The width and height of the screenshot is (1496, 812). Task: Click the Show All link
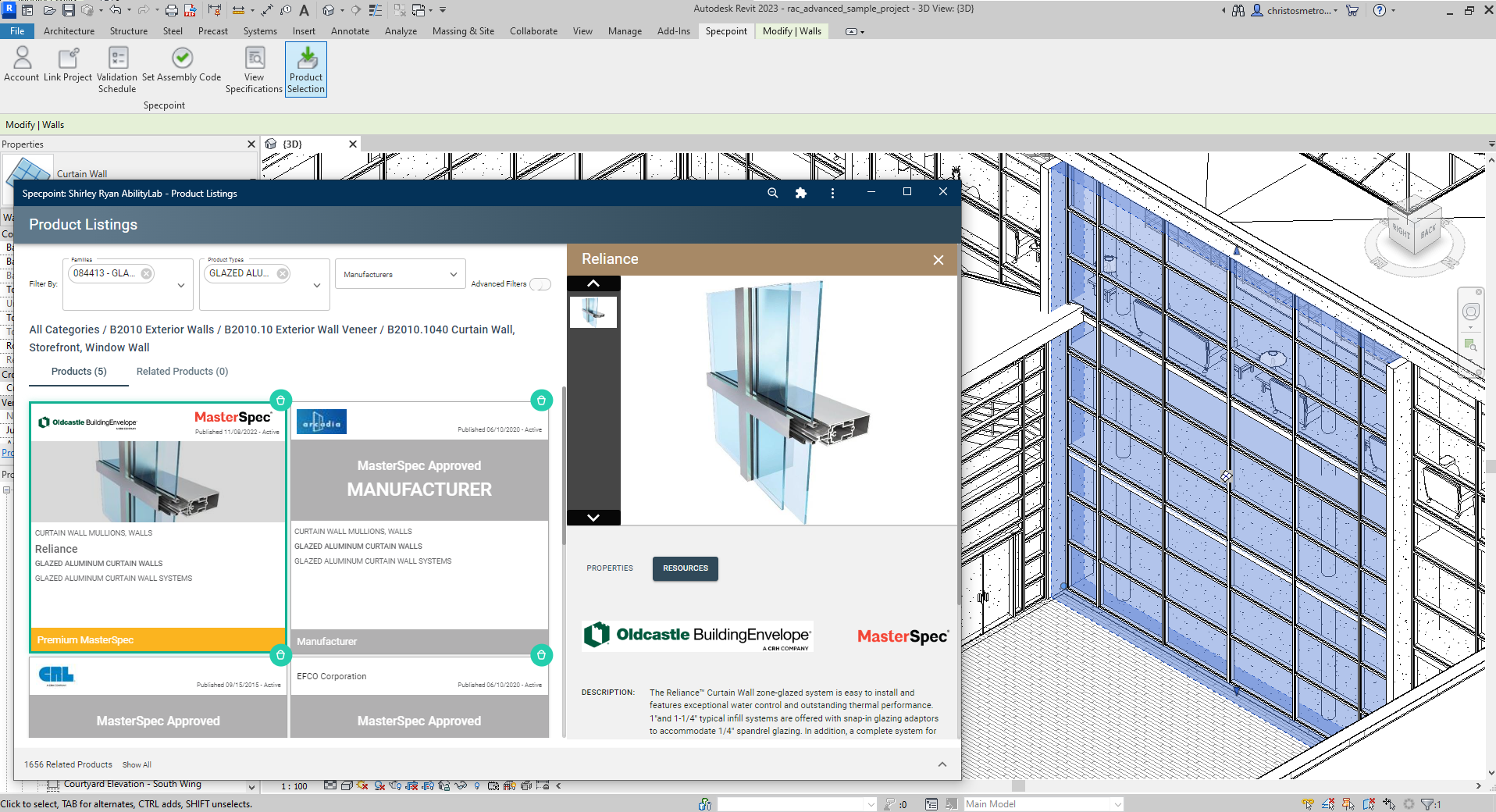tap(137, 765)
